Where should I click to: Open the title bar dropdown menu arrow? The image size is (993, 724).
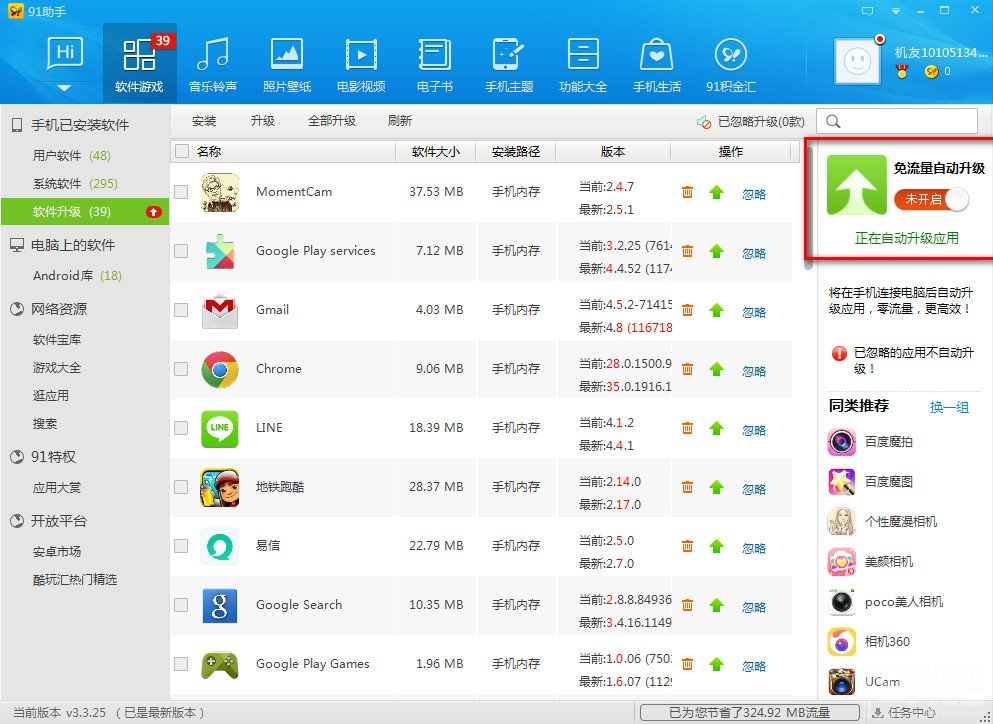pyautogui.click(x=895, y=11)
